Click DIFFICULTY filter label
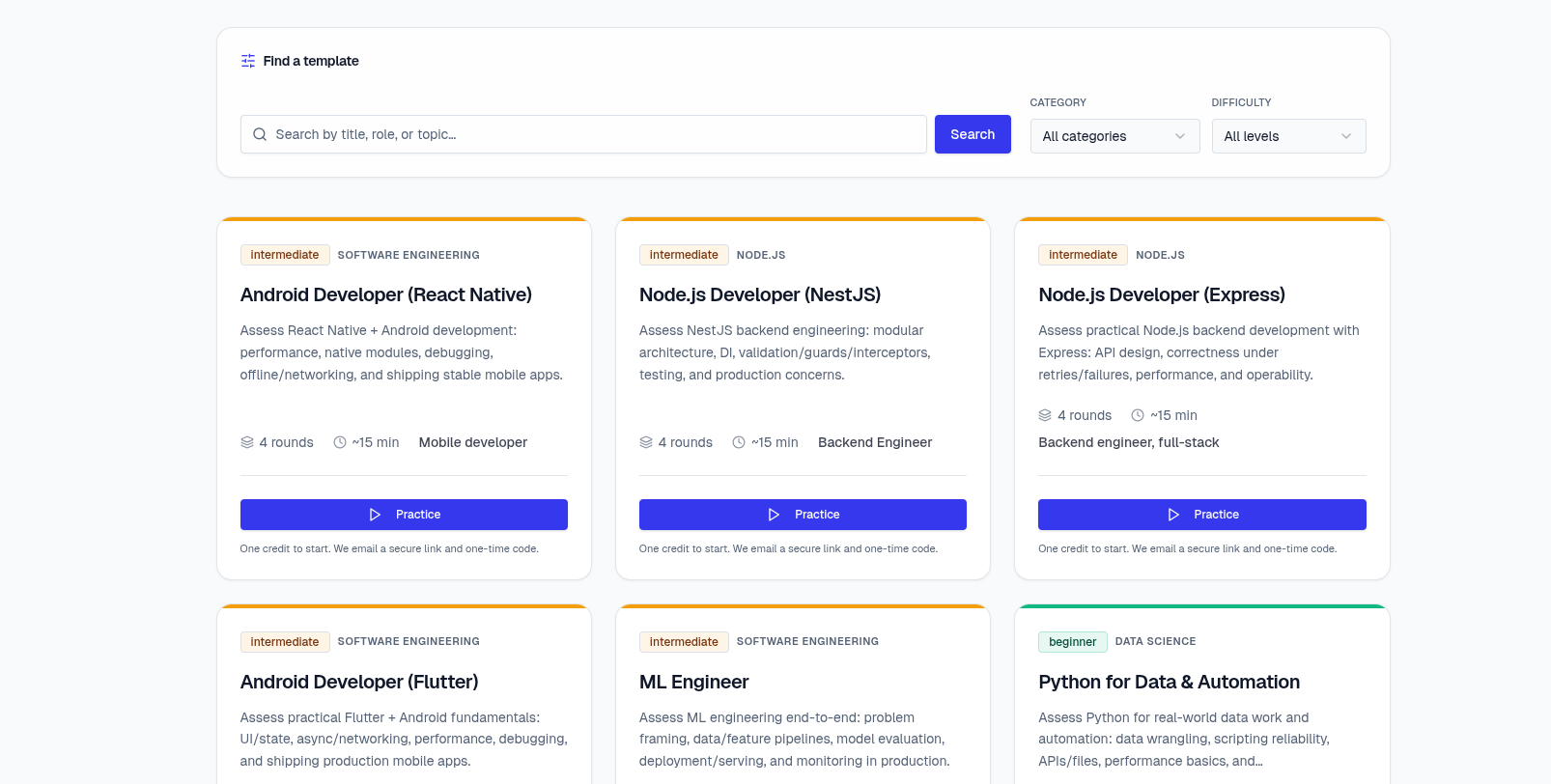The image size is (1551, 784). [x=1241, y=102]
